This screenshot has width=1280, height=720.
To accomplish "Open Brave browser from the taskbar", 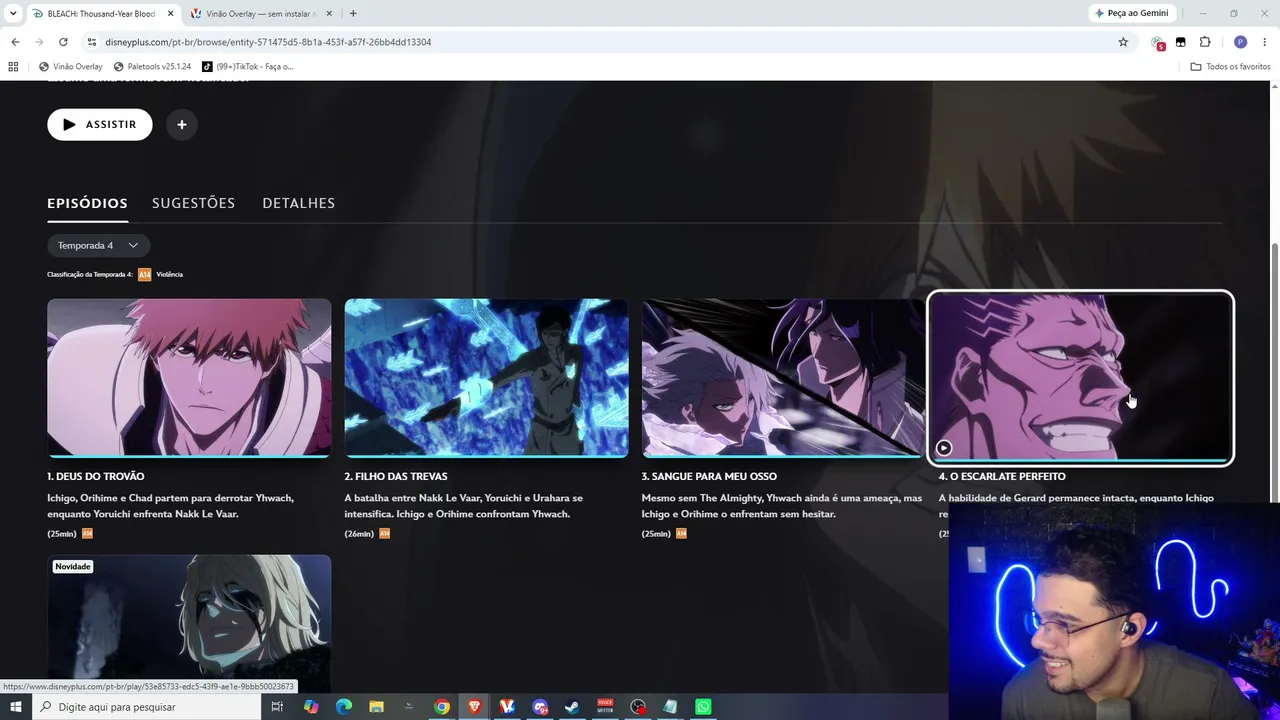I will click(475, 707).
